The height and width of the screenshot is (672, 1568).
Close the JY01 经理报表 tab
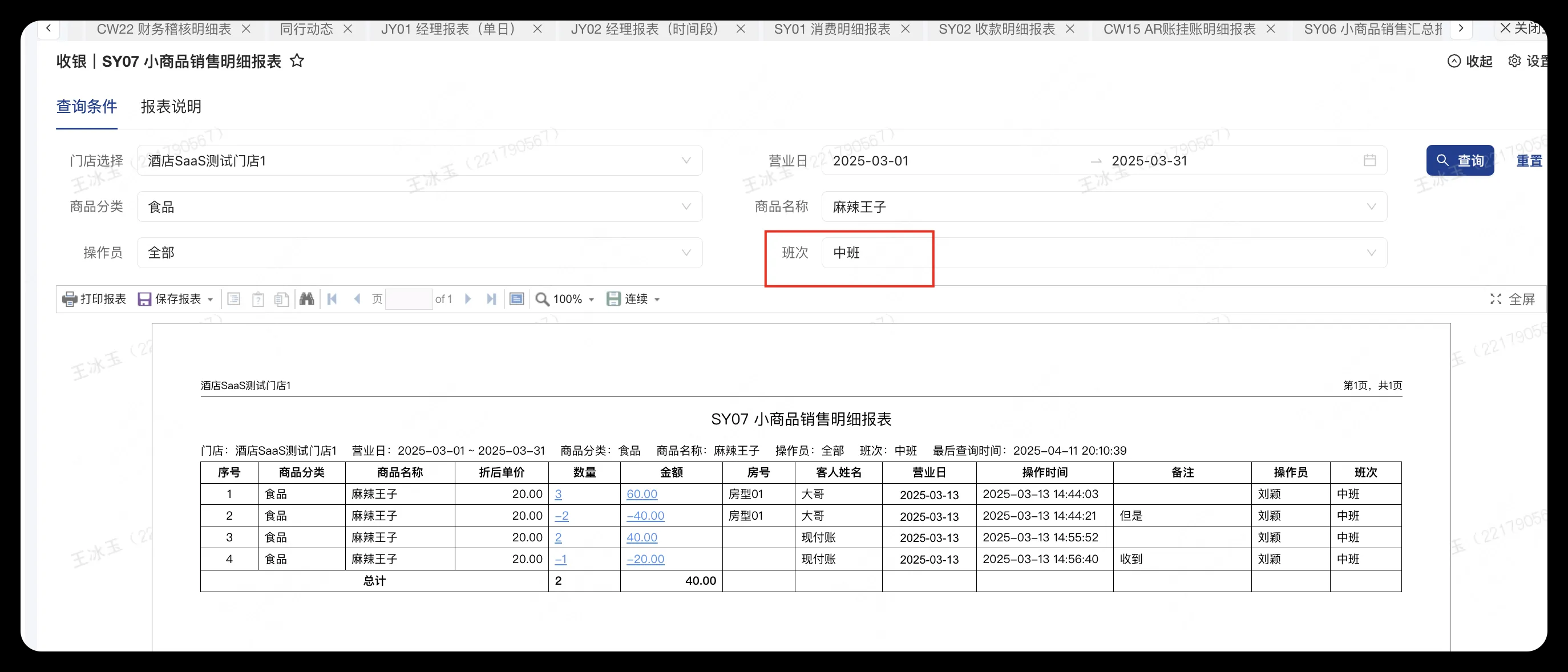[538, 29]
